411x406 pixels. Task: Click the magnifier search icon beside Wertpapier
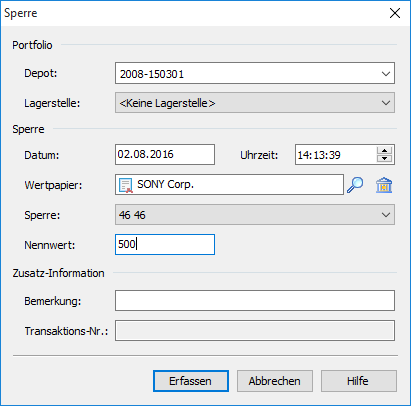(355, 185)
